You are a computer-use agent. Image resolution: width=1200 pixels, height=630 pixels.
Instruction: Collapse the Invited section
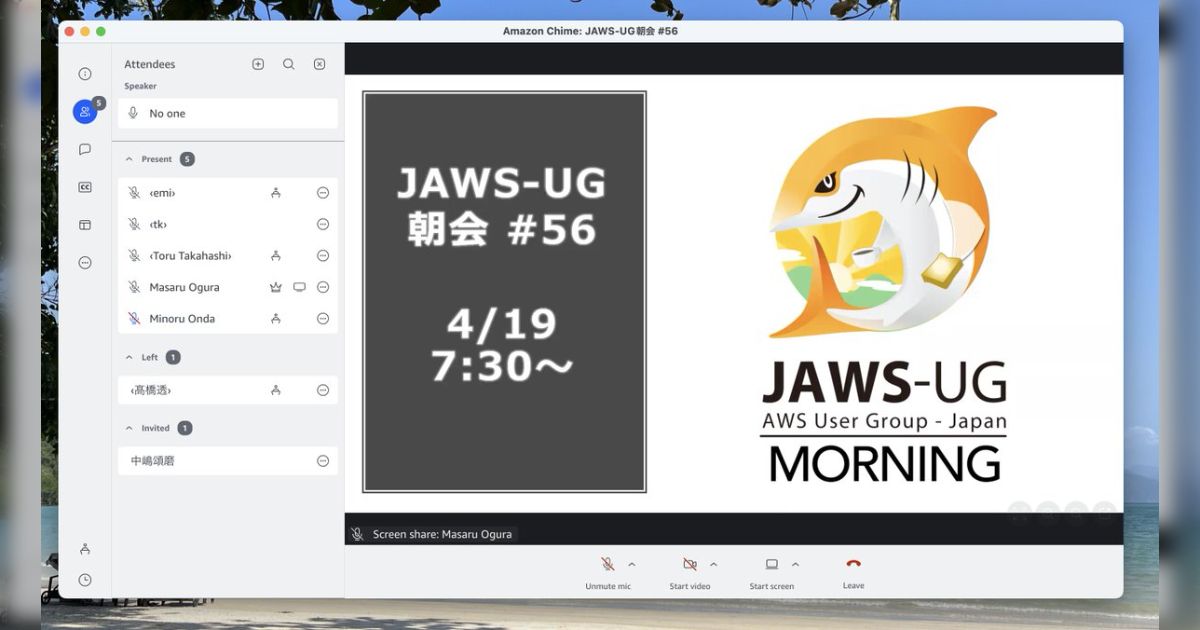tap(129, 427)
